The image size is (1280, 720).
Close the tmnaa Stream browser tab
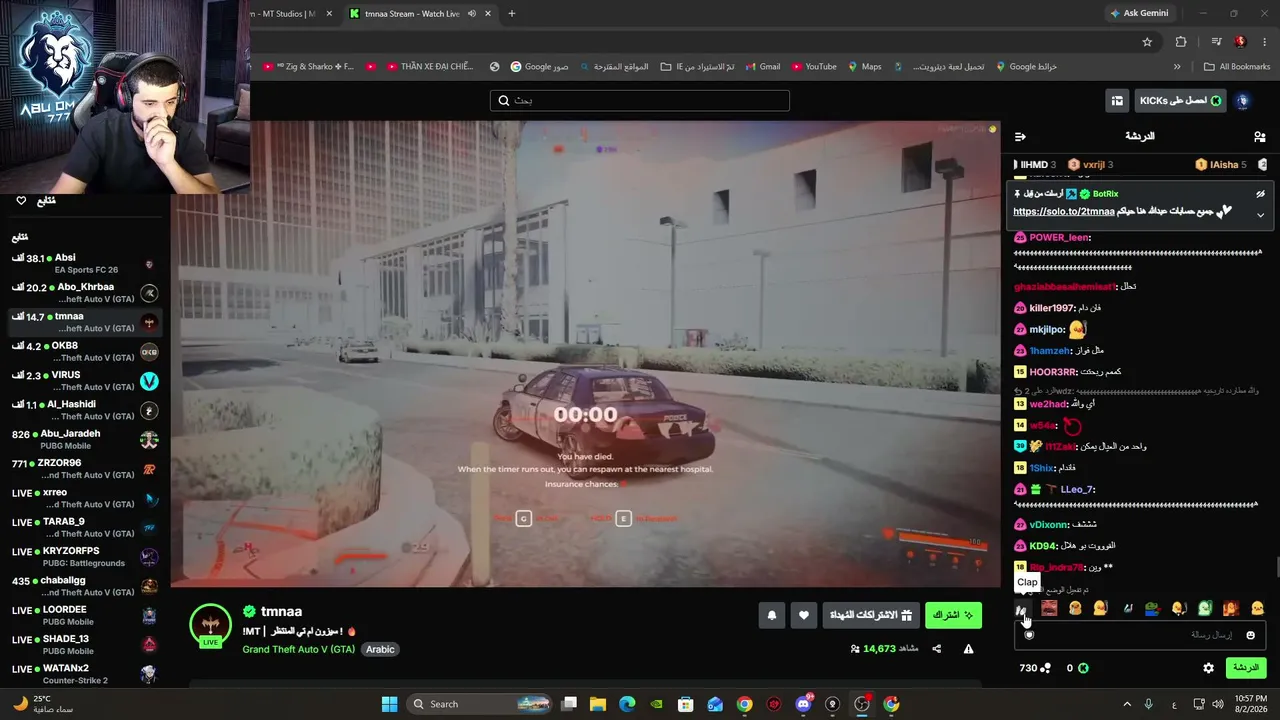pos(487,14)
